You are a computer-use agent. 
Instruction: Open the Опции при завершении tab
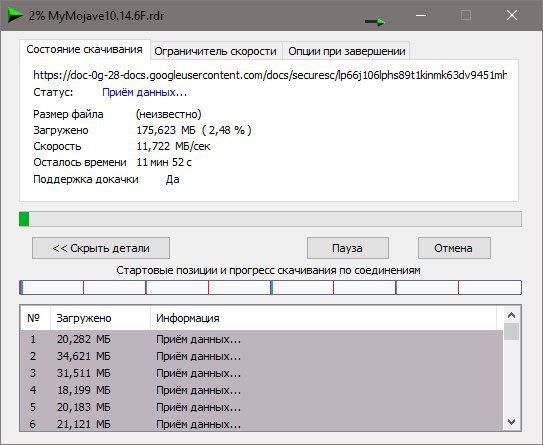(347, 51)
